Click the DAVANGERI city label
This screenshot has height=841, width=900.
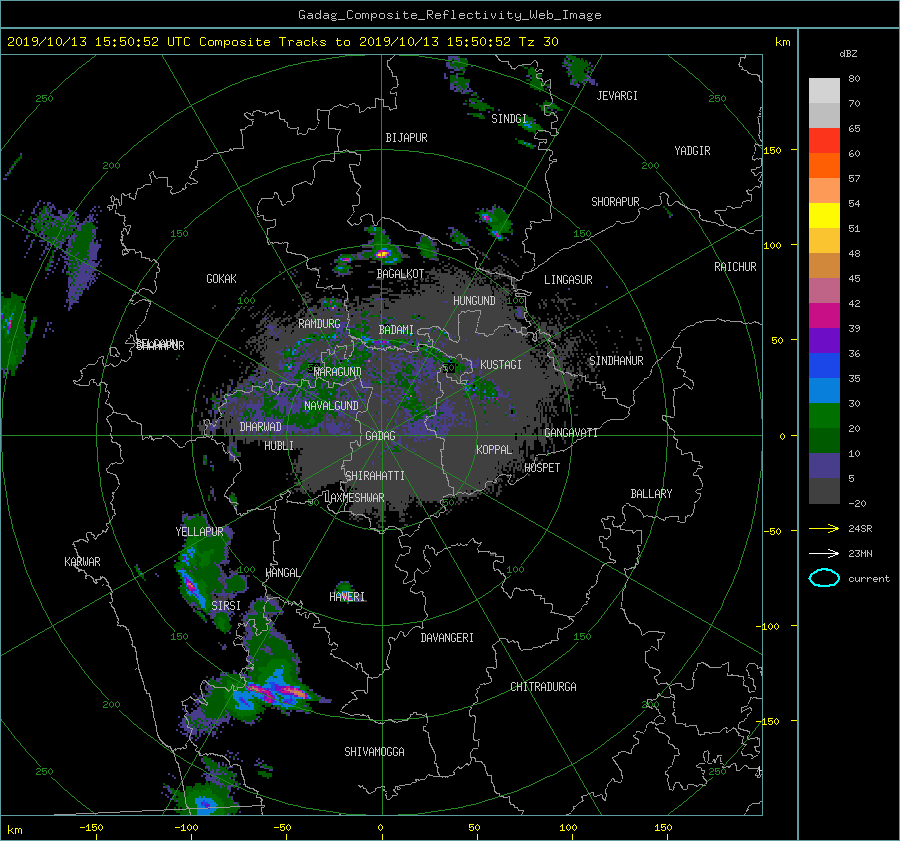pos(447,638)
